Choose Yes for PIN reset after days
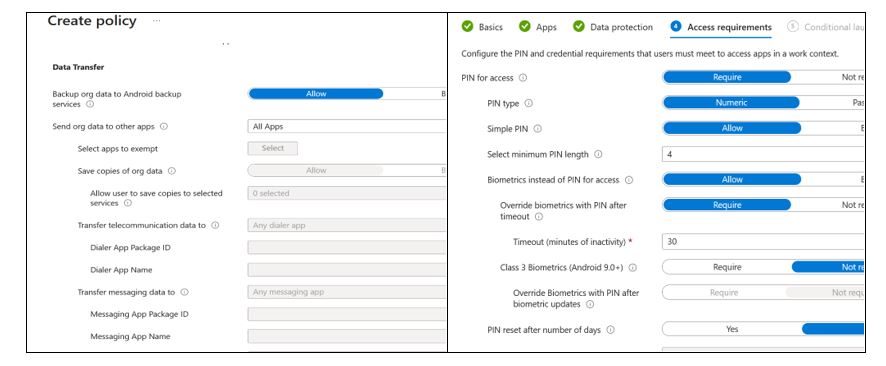This screenshot has height=366, width=886. [x=732, y=329]
